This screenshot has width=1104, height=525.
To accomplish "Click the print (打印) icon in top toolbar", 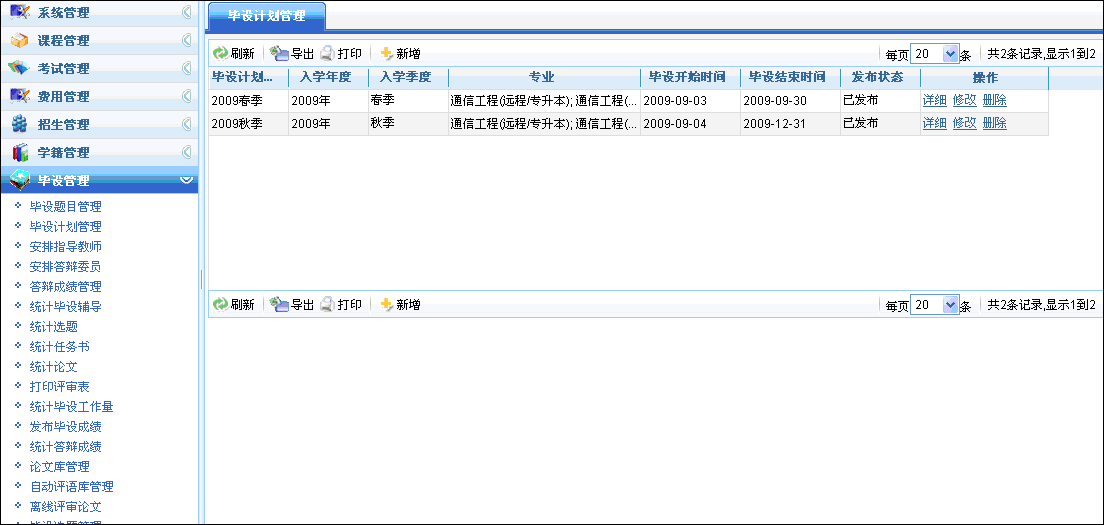I will point(327,54).
